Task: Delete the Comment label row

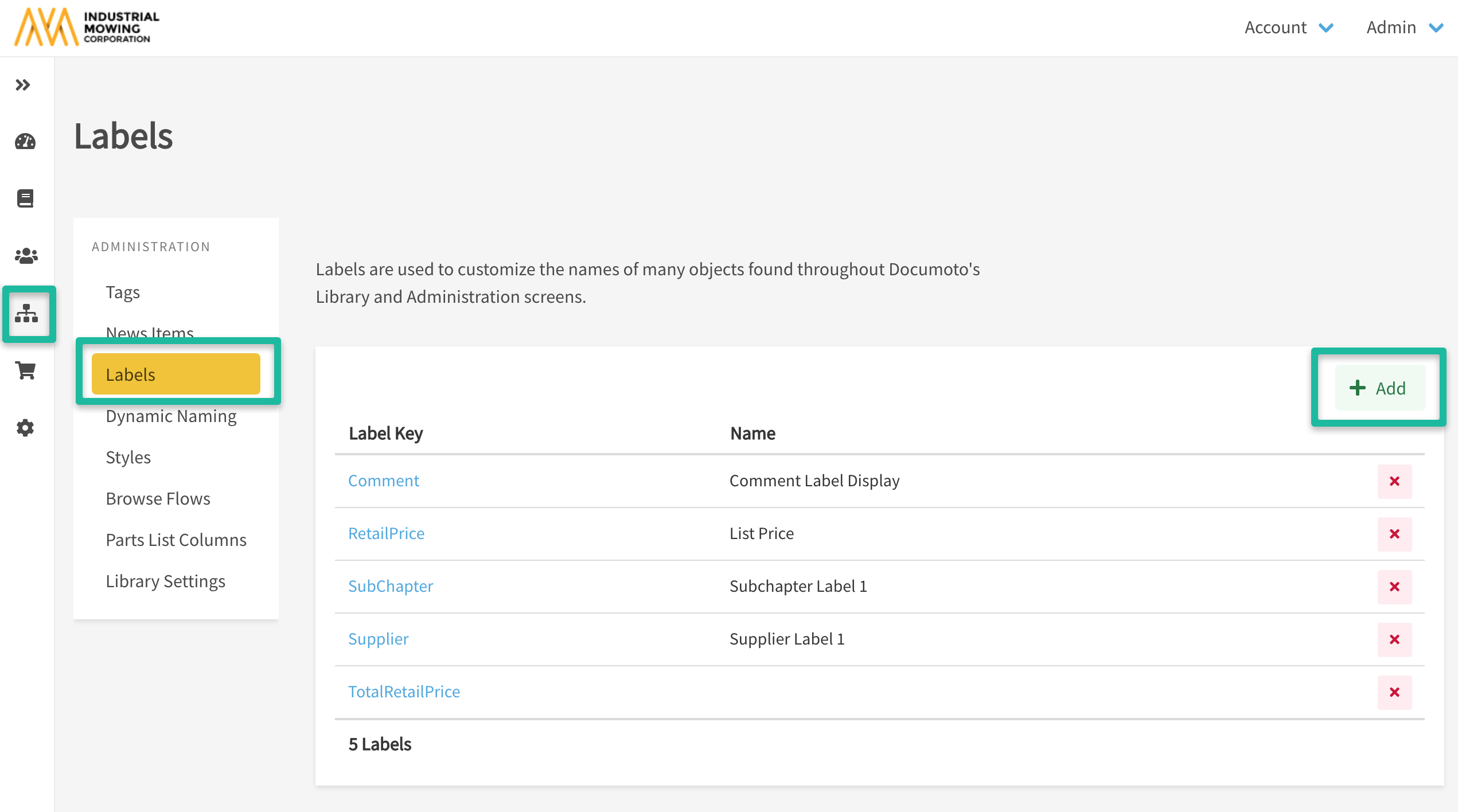Action: coord(1394,481)
